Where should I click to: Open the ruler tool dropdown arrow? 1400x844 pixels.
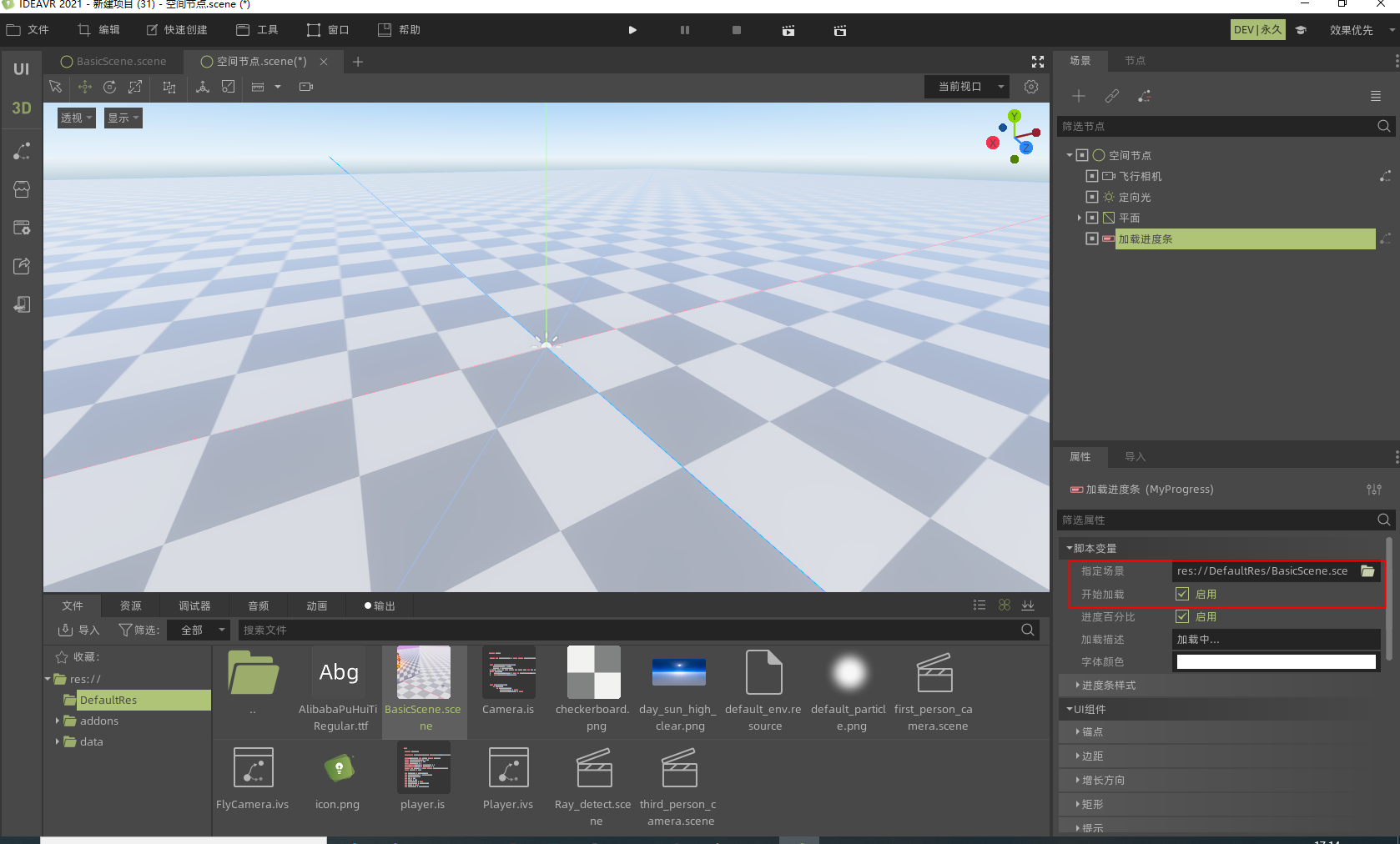[278, 87]
